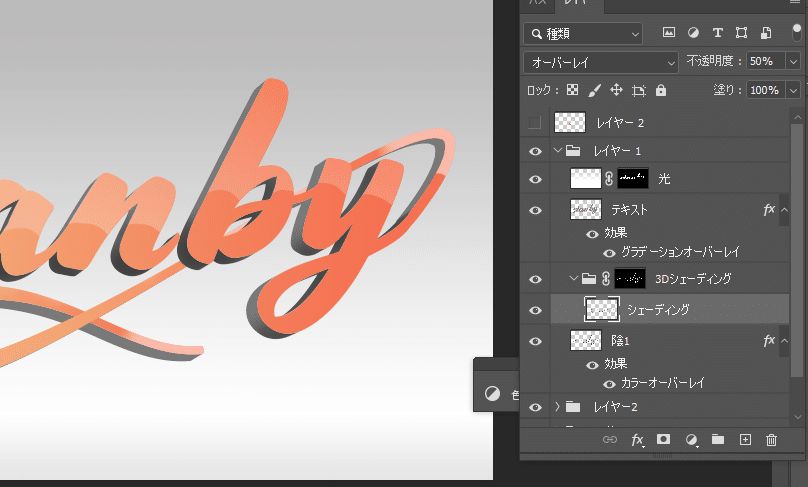
Task: Toggle テキスト layer 効果 visibility
Action: tap(592, 234)
